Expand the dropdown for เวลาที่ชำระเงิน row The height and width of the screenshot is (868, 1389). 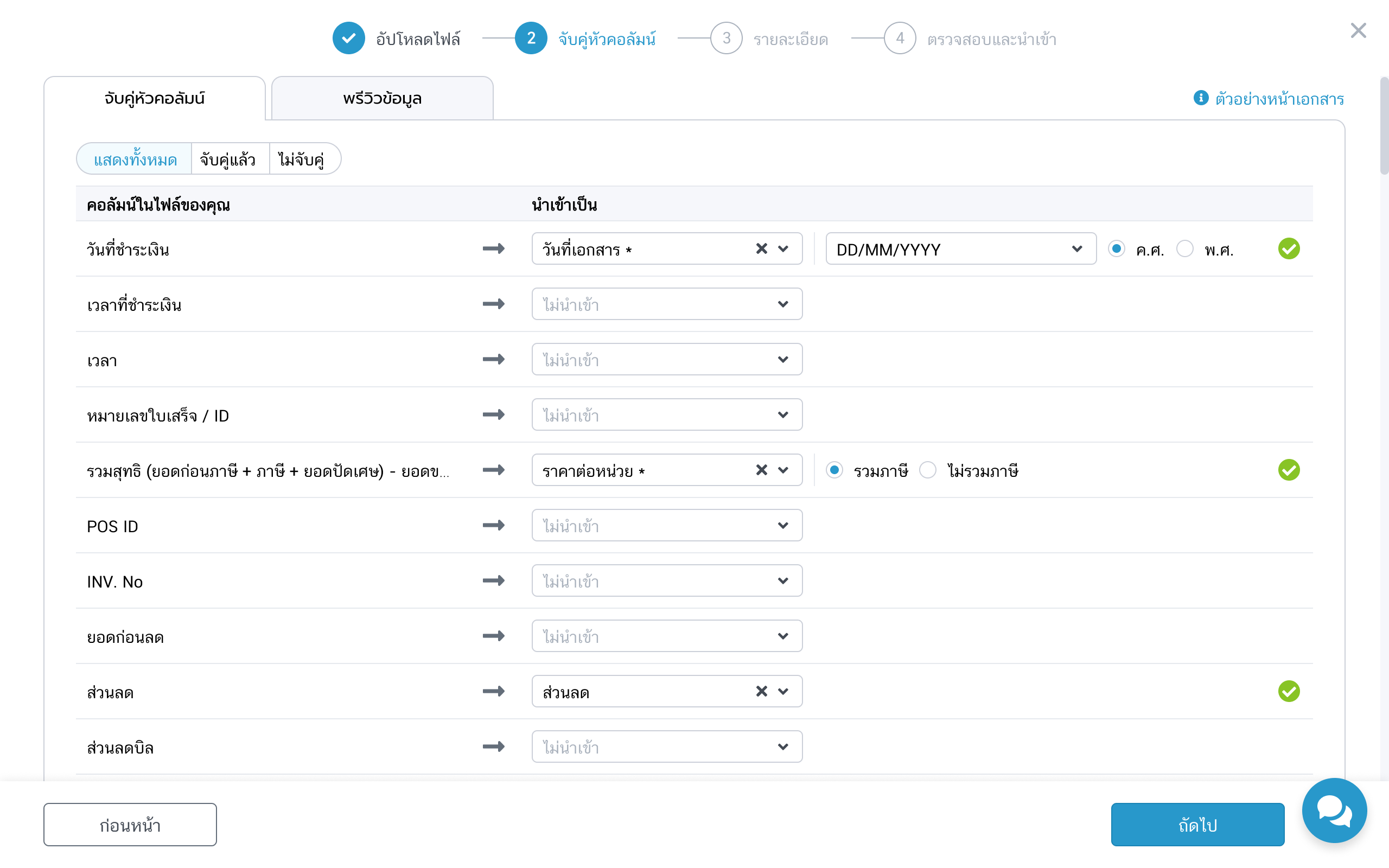tap(666, 304)
